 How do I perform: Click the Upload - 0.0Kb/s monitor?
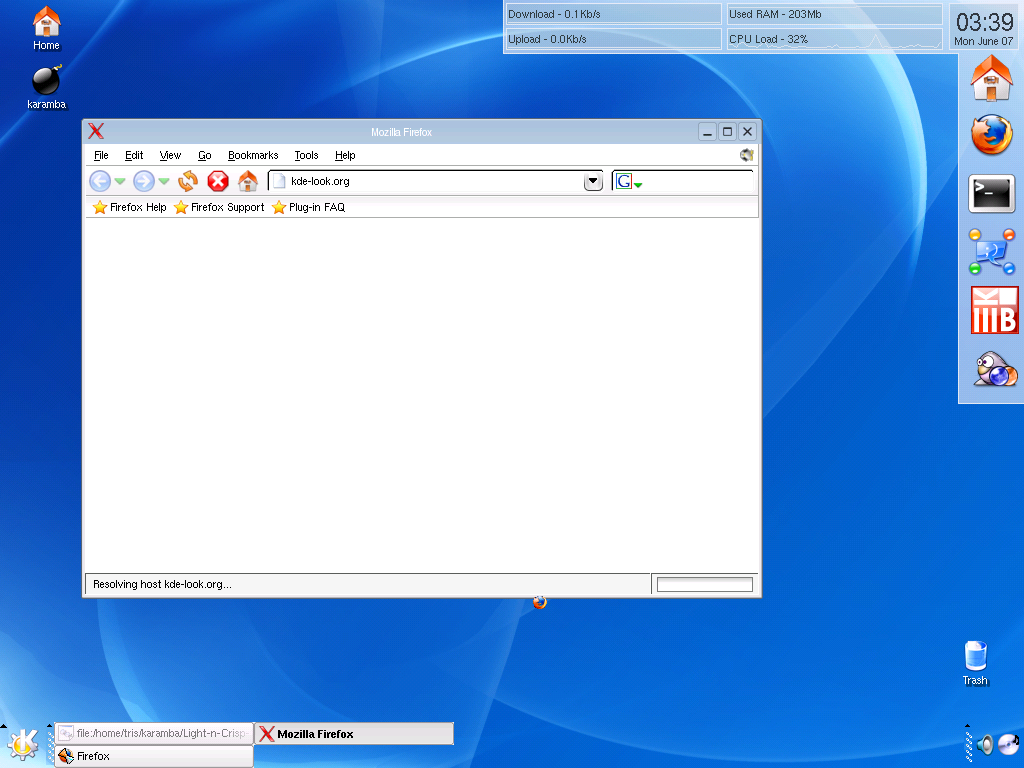(x=614, y=39)
